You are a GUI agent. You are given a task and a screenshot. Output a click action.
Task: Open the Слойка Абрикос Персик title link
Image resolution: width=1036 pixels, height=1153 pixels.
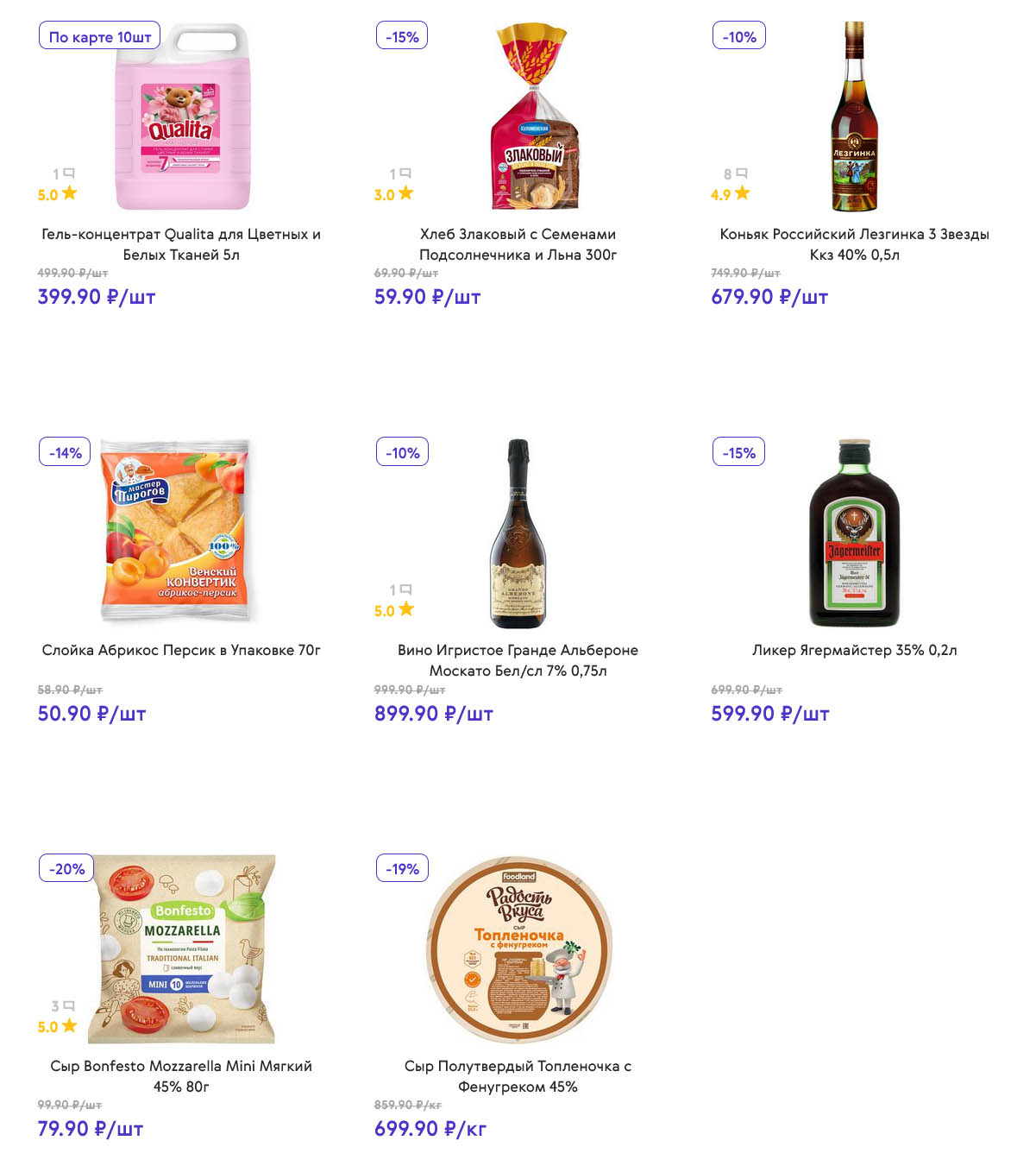[181, 650]
